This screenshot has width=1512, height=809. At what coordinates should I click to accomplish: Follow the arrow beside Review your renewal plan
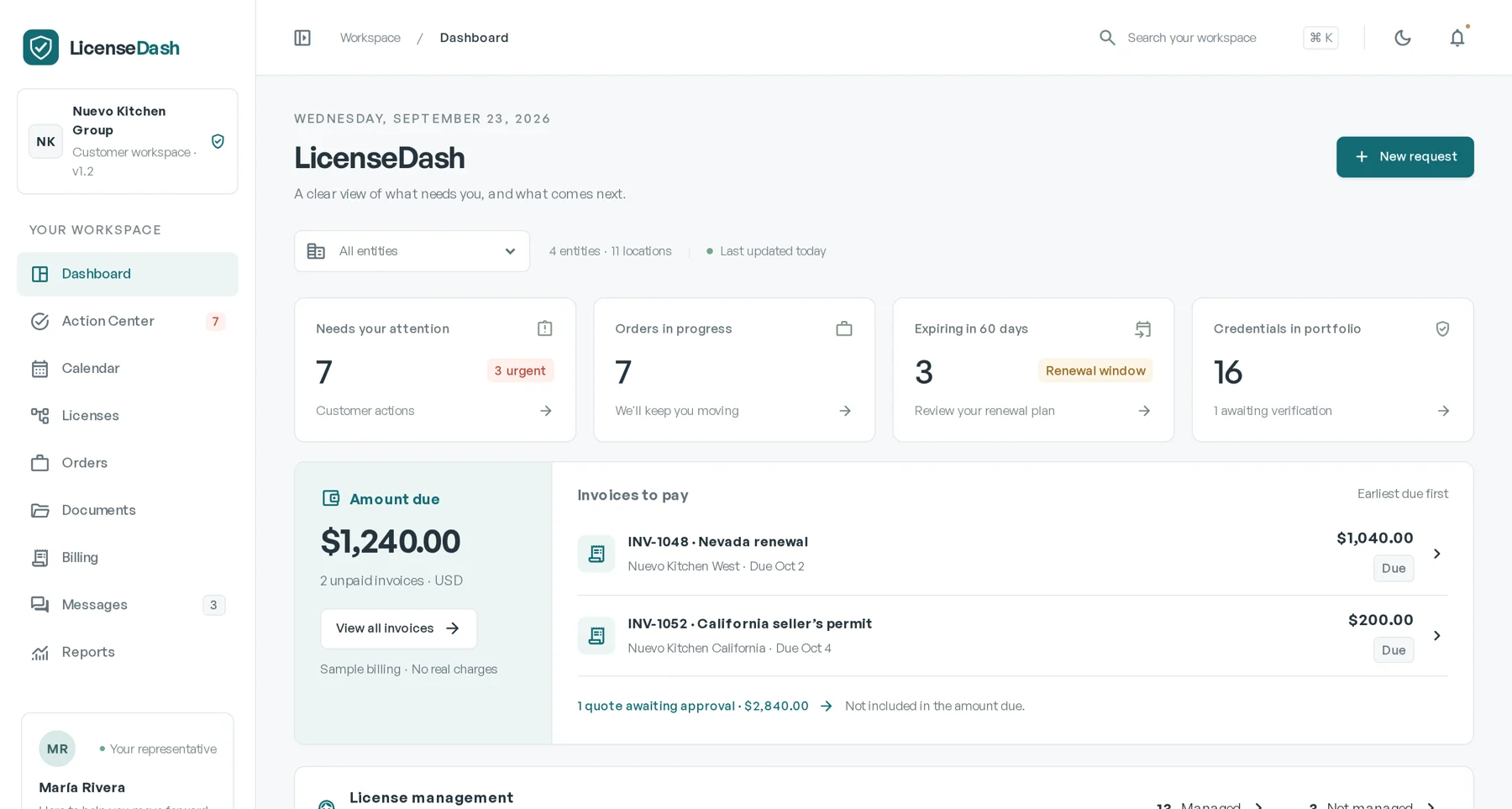point(1143,411)
